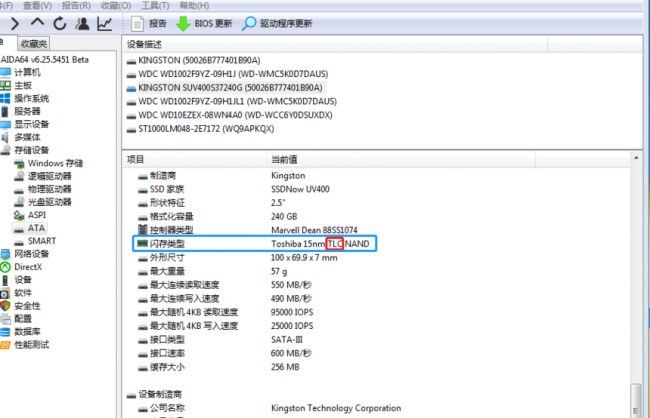Open the 报告 report toolbar button

(148, 24)
